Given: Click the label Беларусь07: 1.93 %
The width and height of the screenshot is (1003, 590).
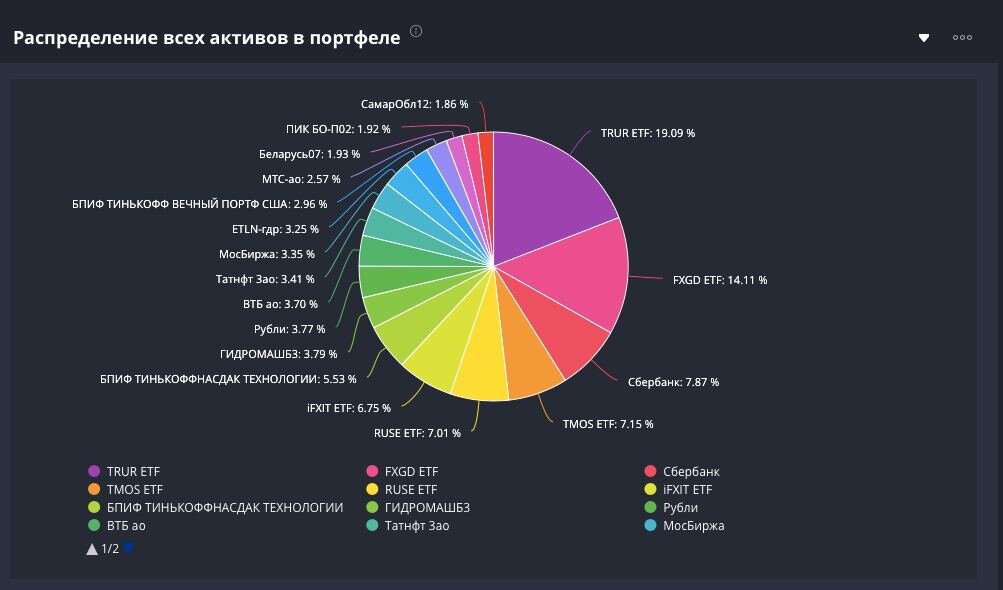Looking at the screenshot, I should pyautogui.click(x=310, y=154).
